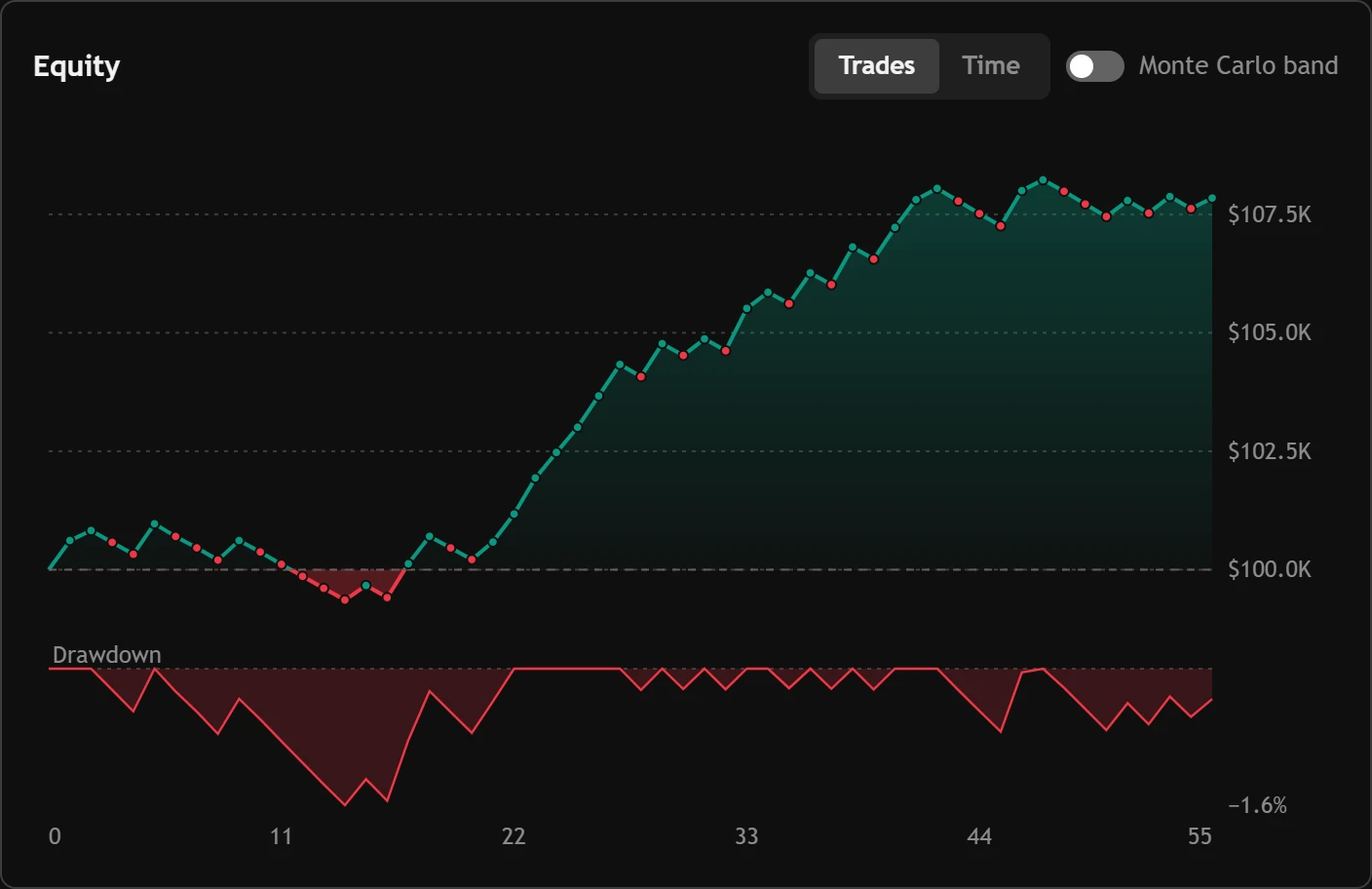Switch to the Time view tab
The image size is (1372, 889).
[x=990, y=66]
